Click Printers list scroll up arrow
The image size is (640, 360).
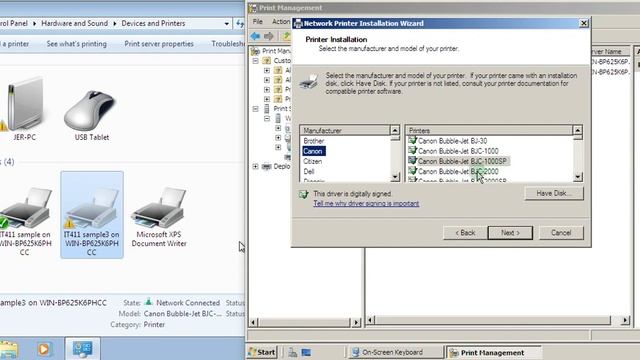pyautogui.click(x=578, y=130)
